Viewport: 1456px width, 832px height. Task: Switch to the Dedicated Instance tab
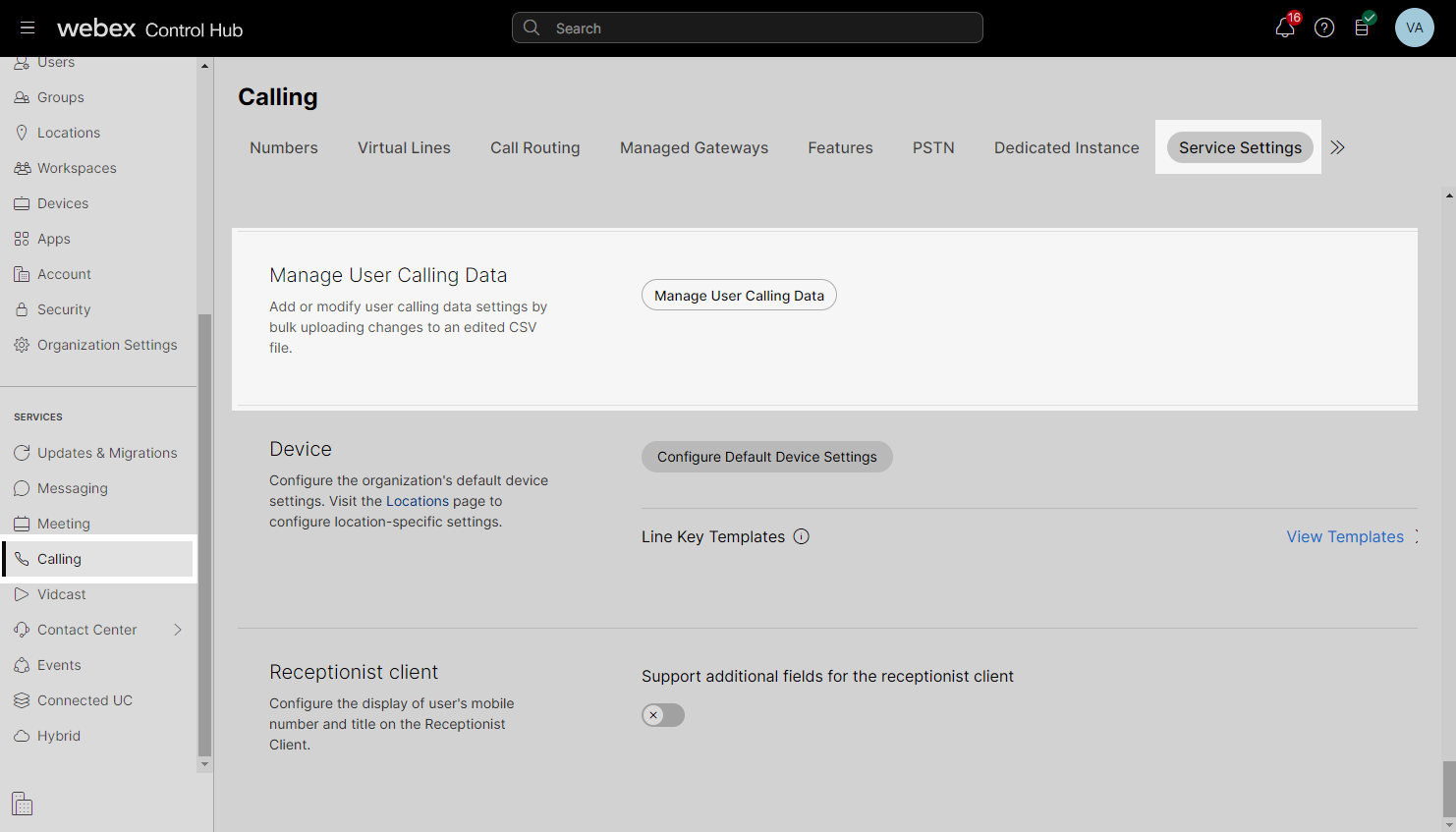click(x=1067, y=147)
